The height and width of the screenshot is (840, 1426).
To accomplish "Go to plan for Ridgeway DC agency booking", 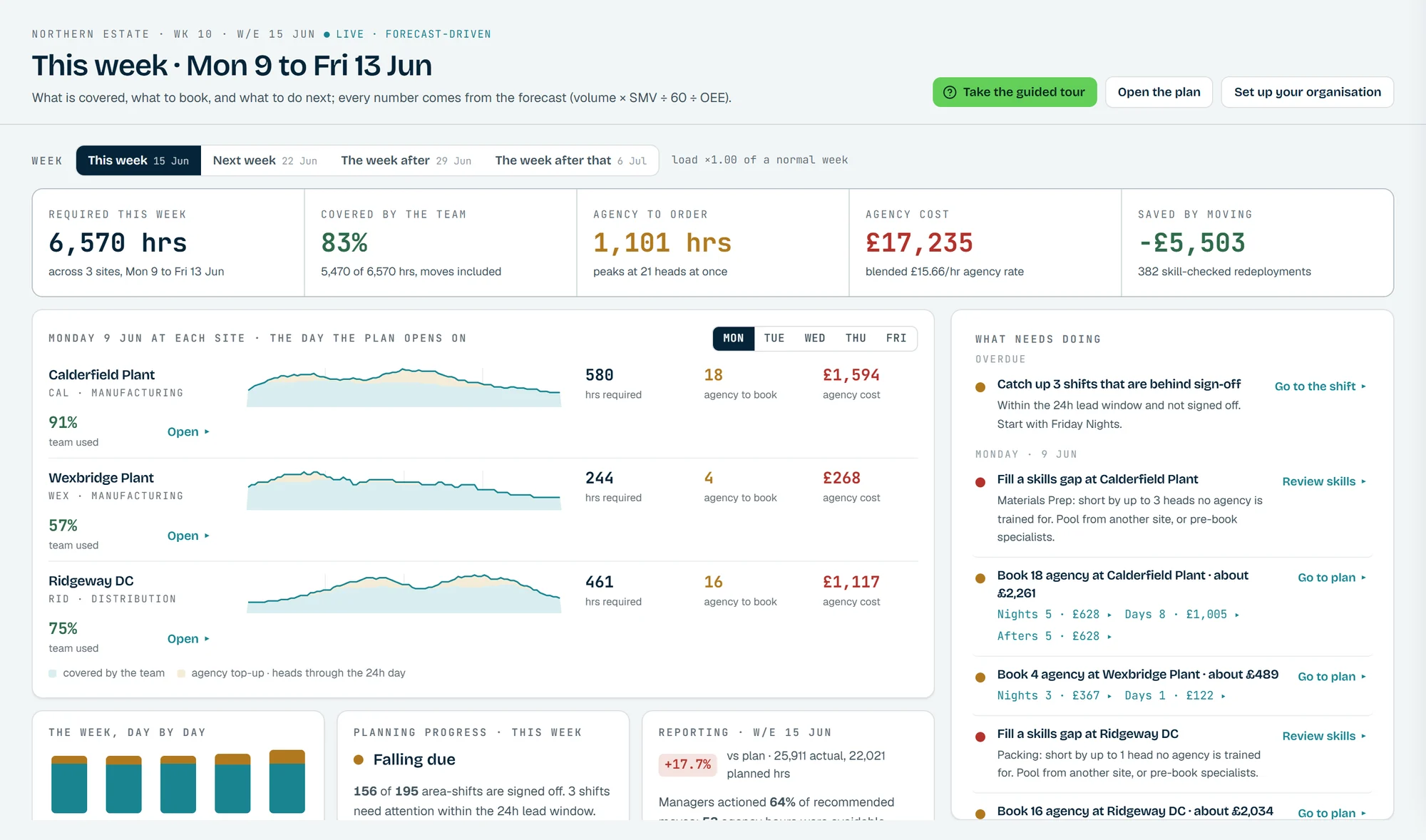I will tap(1331, 813).
